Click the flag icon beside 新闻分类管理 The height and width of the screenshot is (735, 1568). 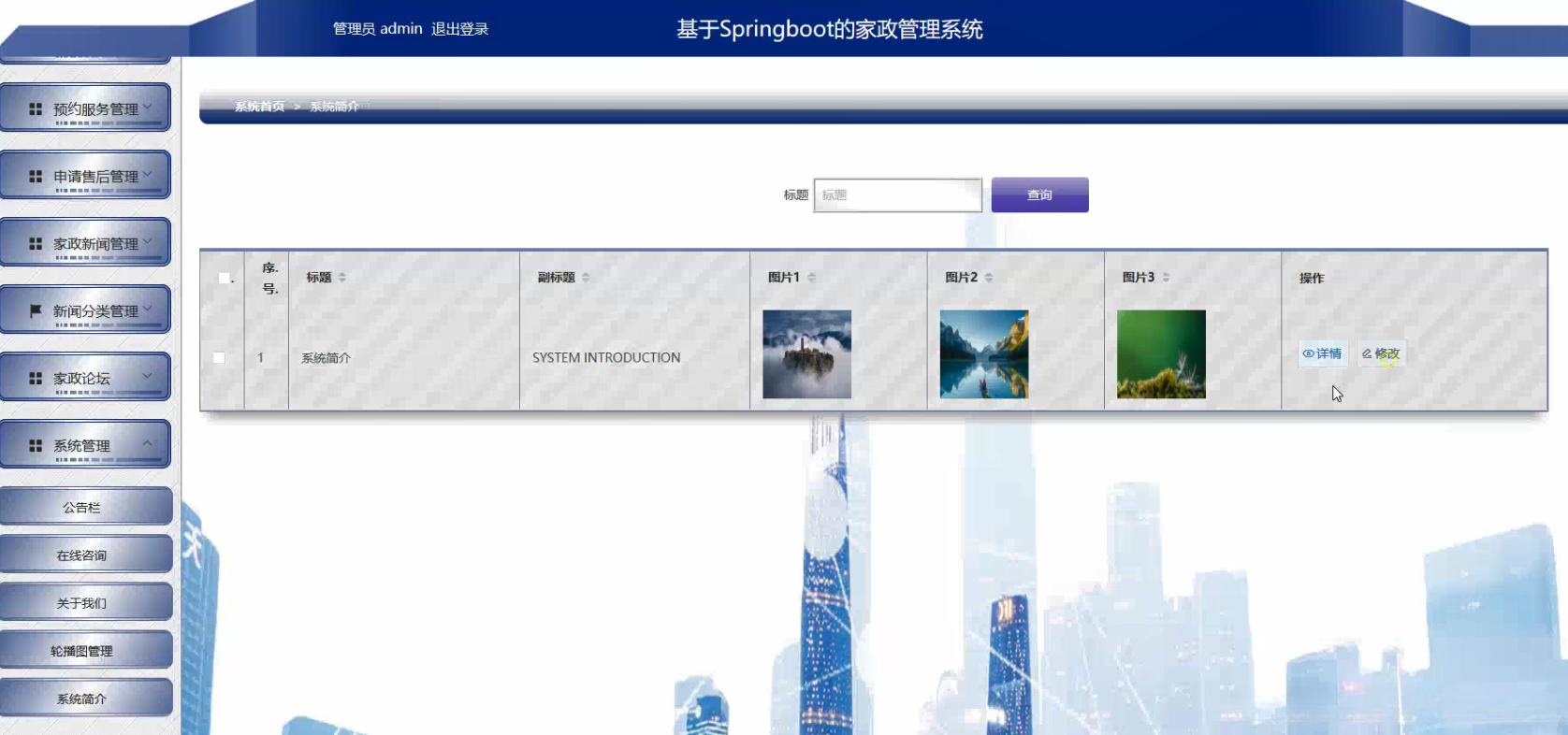[x=36, y=310]
